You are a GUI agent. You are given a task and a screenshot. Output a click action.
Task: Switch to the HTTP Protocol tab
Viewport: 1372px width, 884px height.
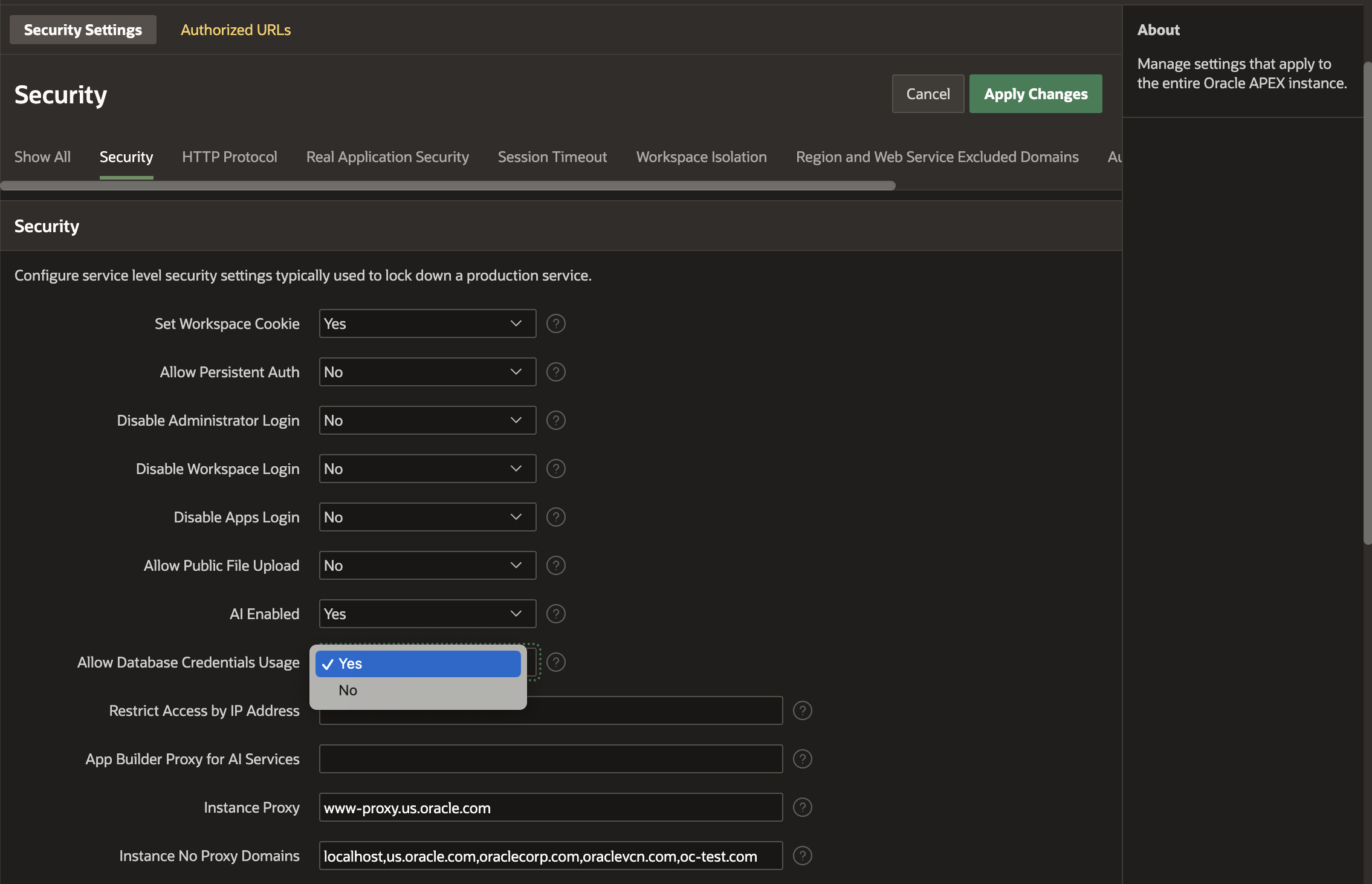coord(229,157)
